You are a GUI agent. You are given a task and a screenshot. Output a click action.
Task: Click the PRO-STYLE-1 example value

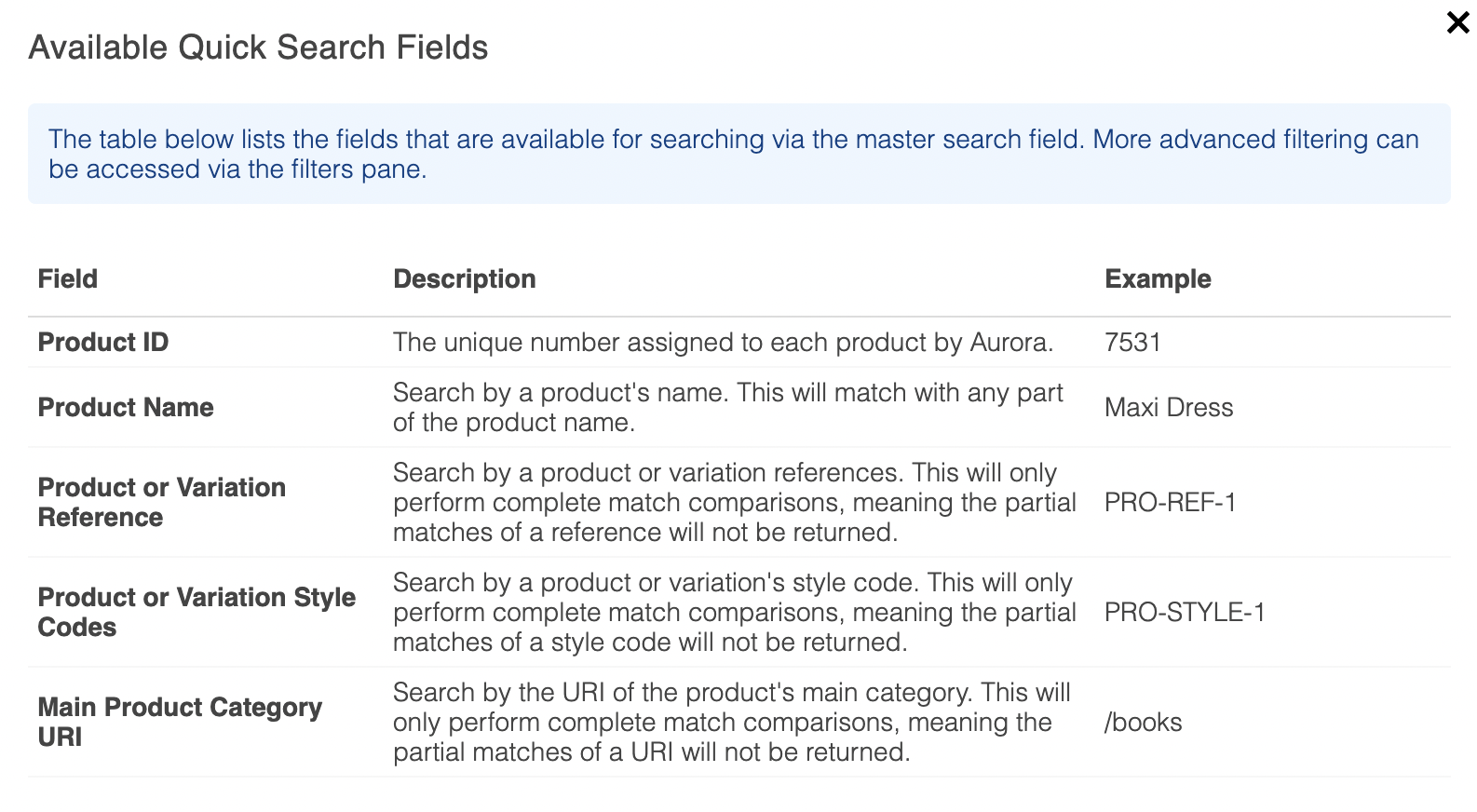click(x=1184, y=613)
